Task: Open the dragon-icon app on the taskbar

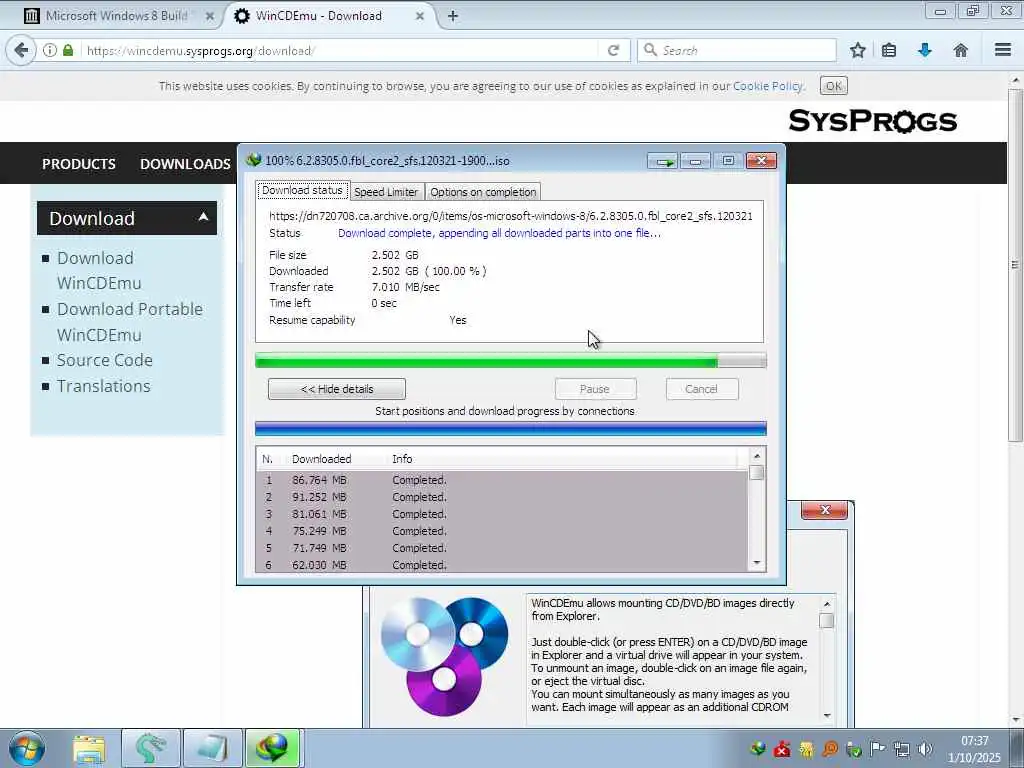Action: 150,748
